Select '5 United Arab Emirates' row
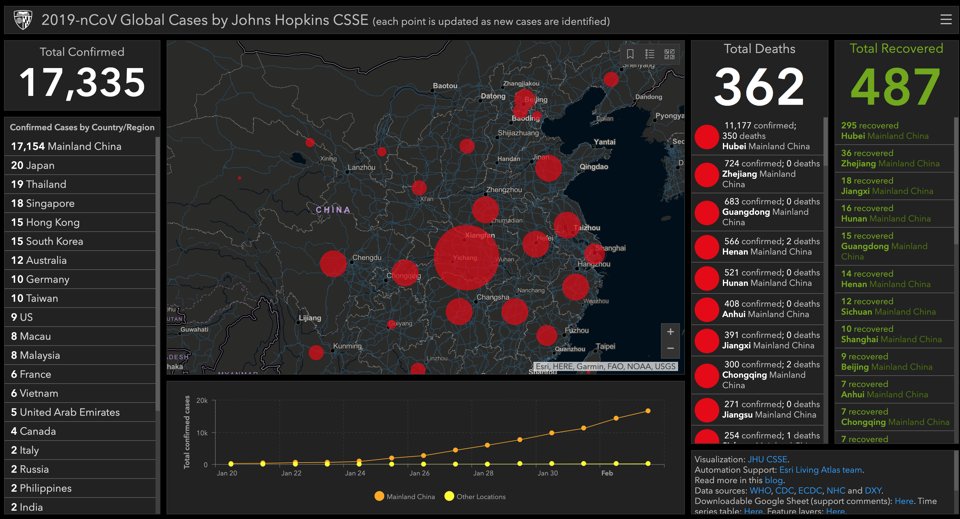Image resolution: width=960 pixels, height=519 pixels. (80, 412)
